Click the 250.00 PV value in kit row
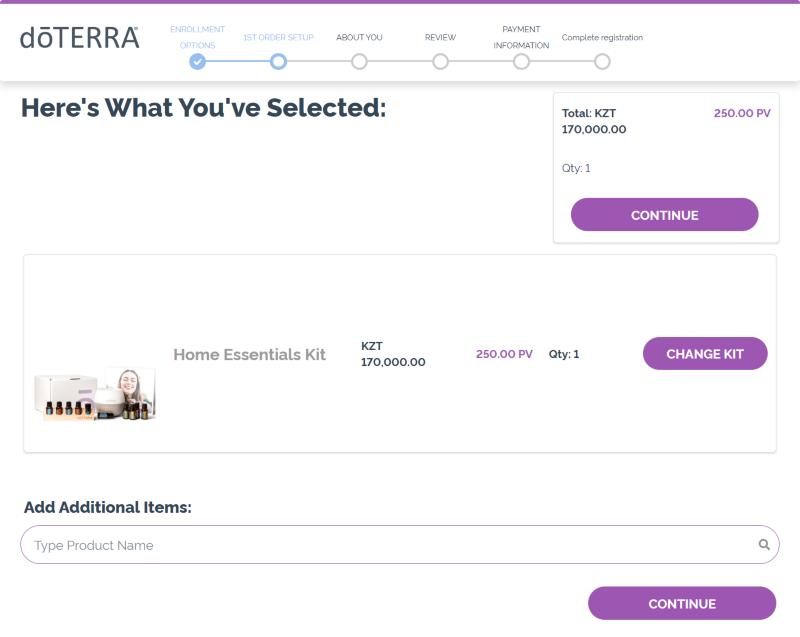 pyautogui.click(x=504, y=354)
